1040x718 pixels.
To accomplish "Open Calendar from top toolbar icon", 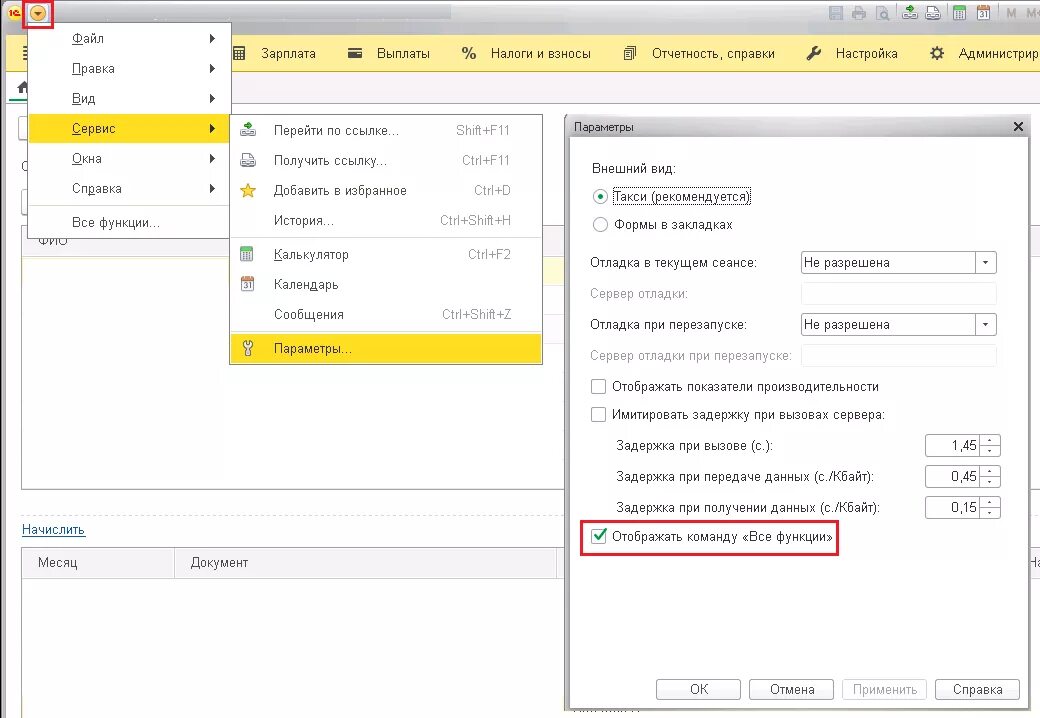I will tap(984, 13).
